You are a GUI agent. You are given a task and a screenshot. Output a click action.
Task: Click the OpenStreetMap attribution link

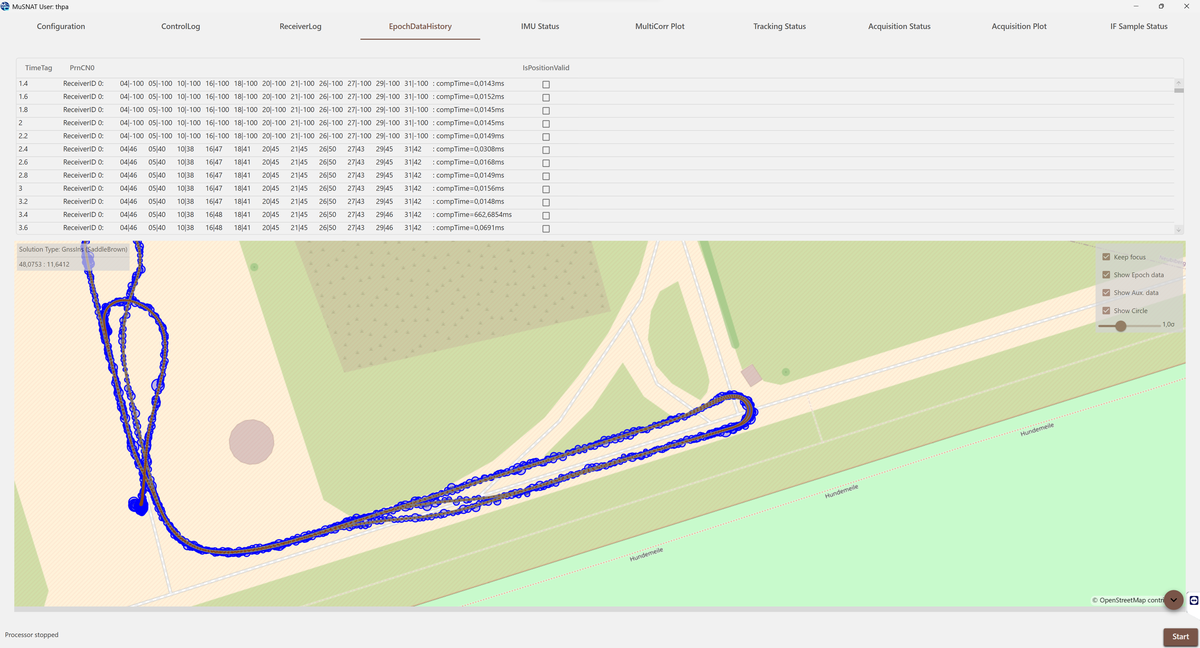click(1130, 600)
